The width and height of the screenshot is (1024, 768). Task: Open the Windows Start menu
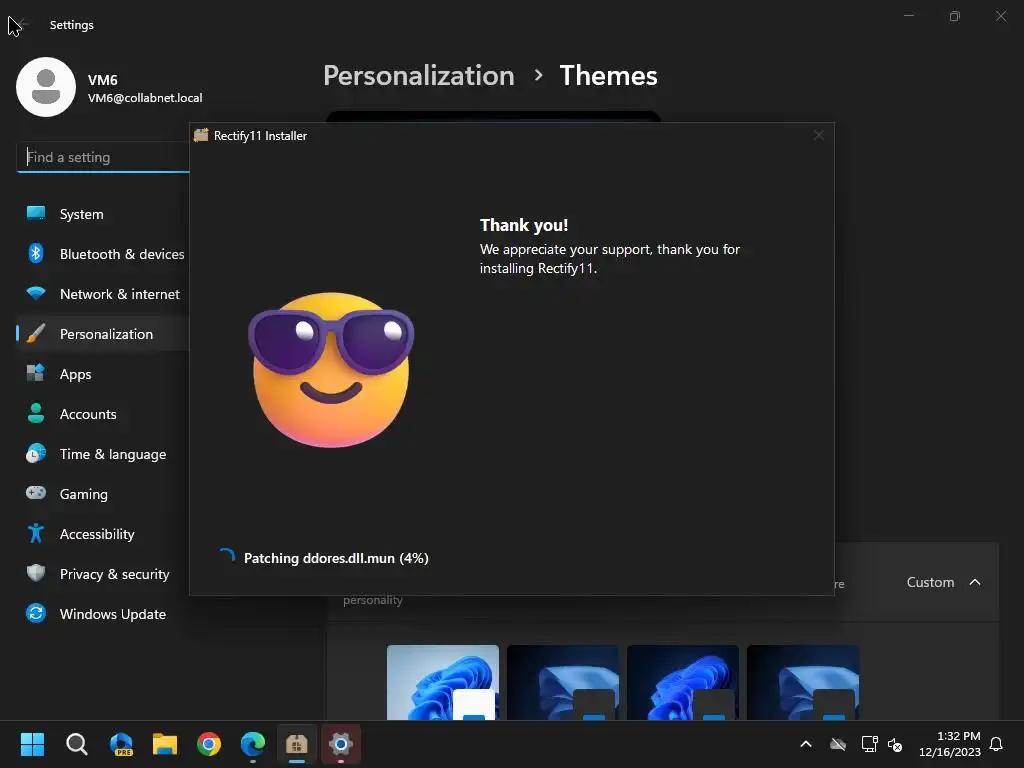tap(32, 744)
